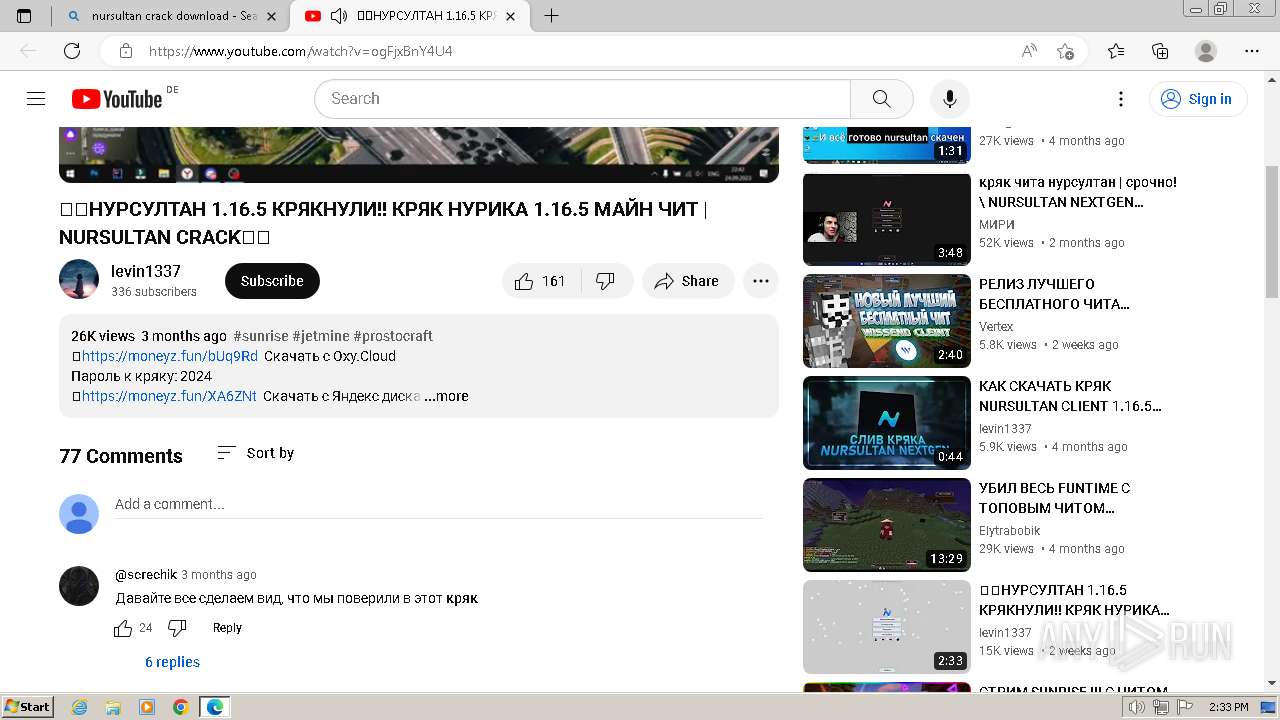The height and width of the screenshot is (720, 1280).
Task: Close the YouTube browser tab
Action: [511, 16]
